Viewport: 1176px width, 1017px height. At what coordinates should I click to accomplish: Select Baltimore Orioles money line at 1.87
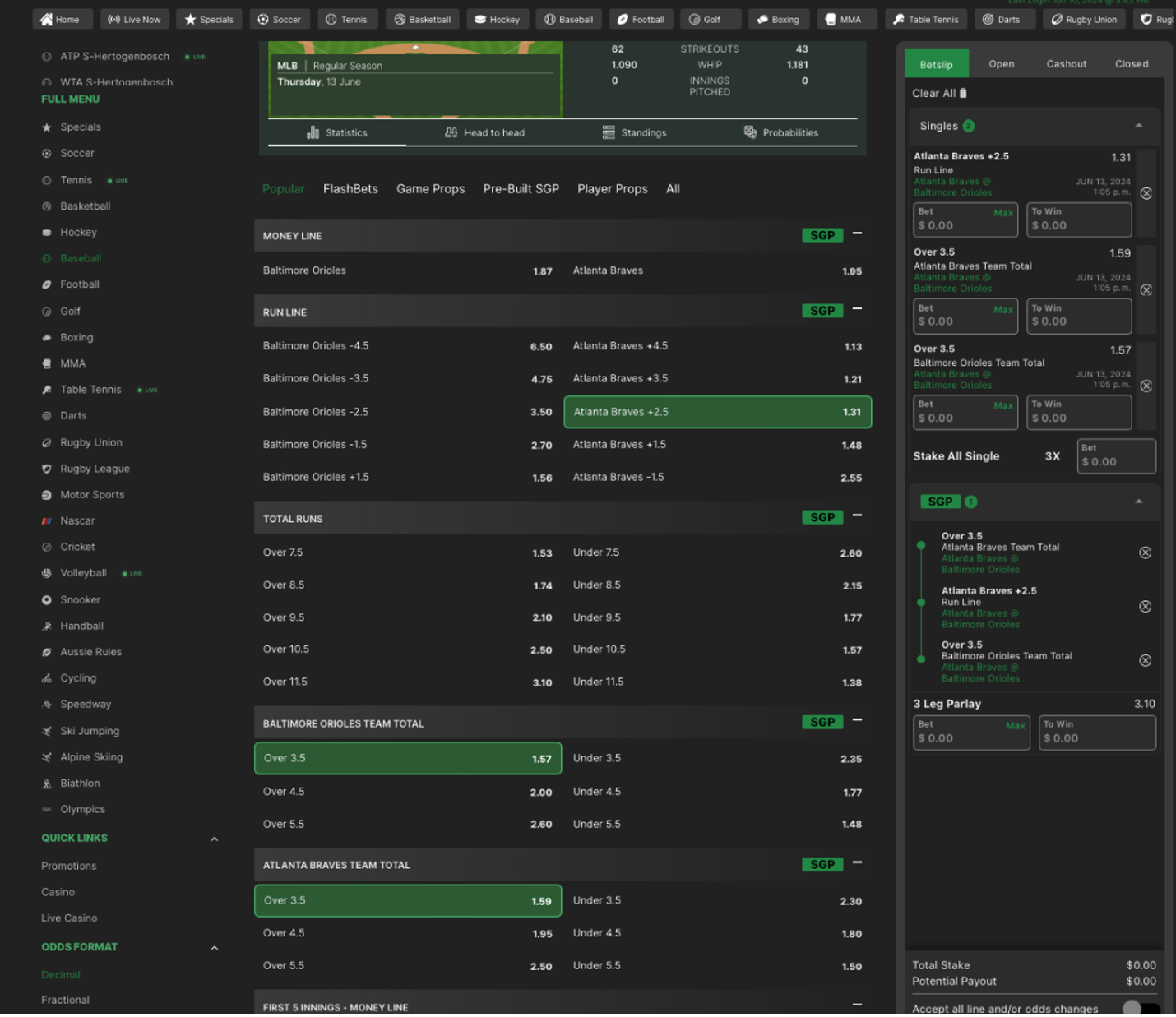click(x=408, y=271)
